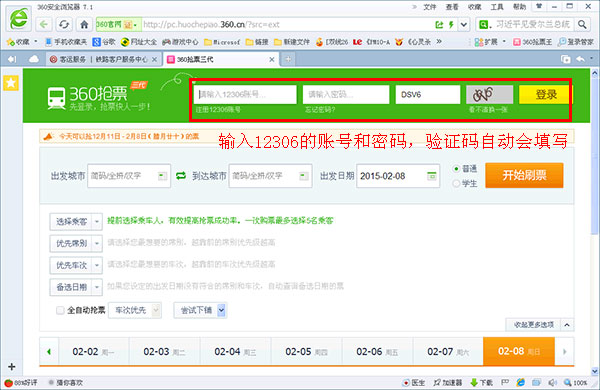Image resolution: width=600 pixels, height=390 pixels.
Task: Click the 忘记密码? link
Action: [x=320, y=110]
